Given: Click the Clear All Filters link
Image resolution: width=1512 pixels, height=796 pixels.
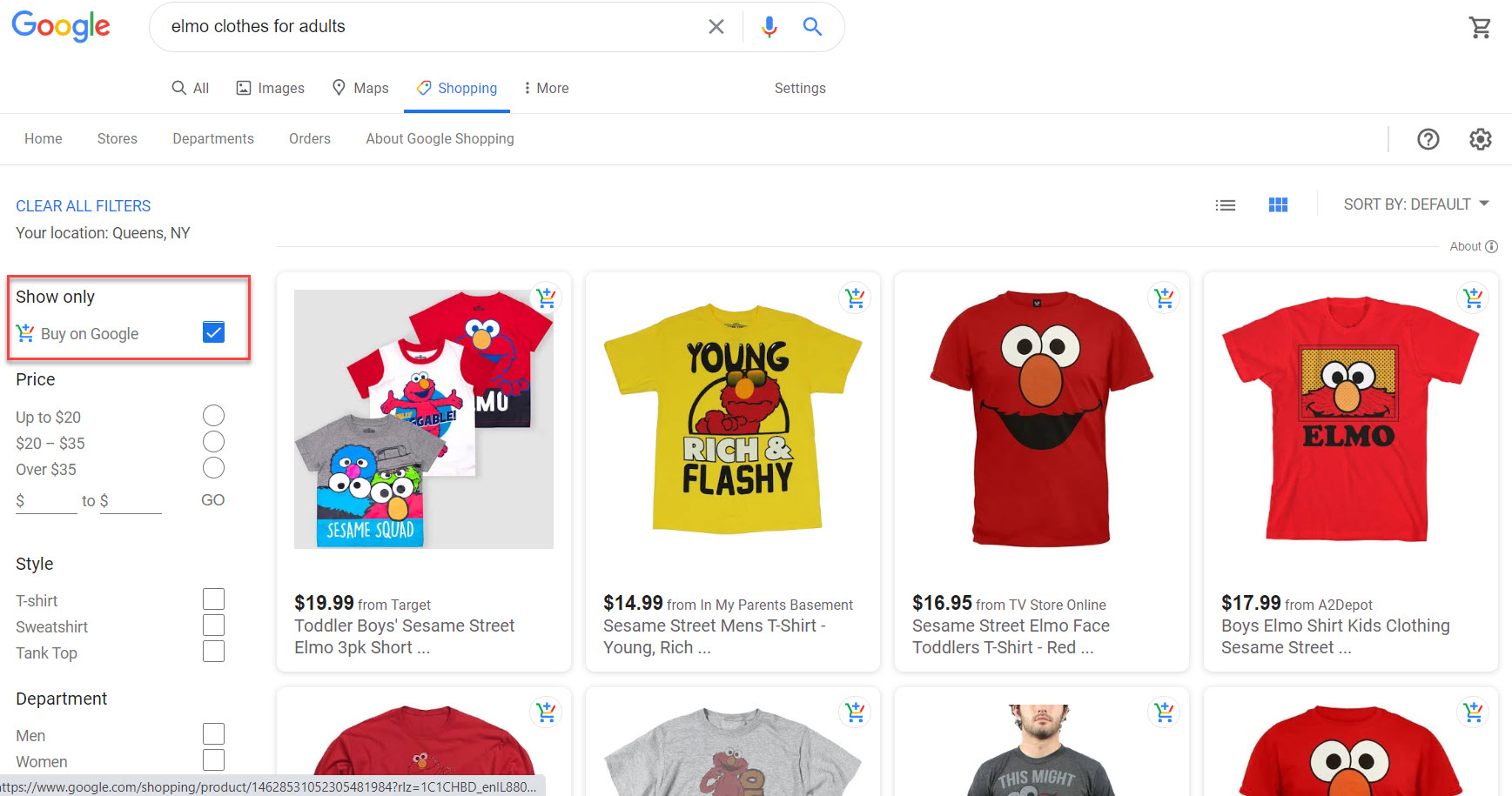Looking at the screenshot, I should click(x=84, y=206).
